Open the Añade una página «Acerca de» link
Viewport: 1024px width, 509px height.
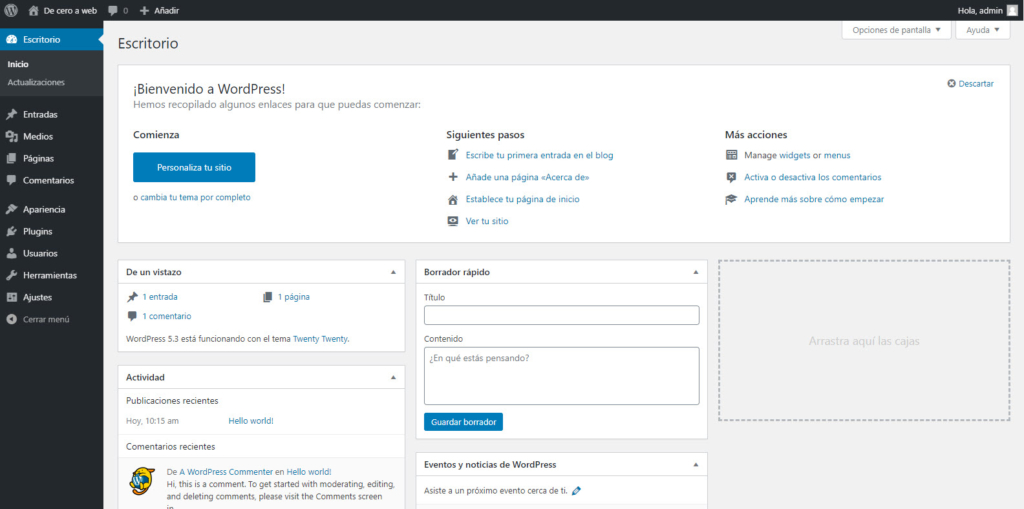point(528,177)
